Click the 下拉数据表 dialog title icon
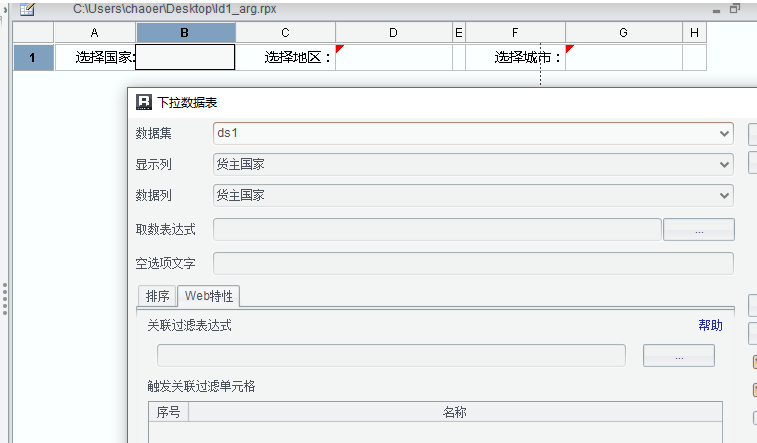The image size is (757, 443). pyautogui.click(x=144, y=102)
